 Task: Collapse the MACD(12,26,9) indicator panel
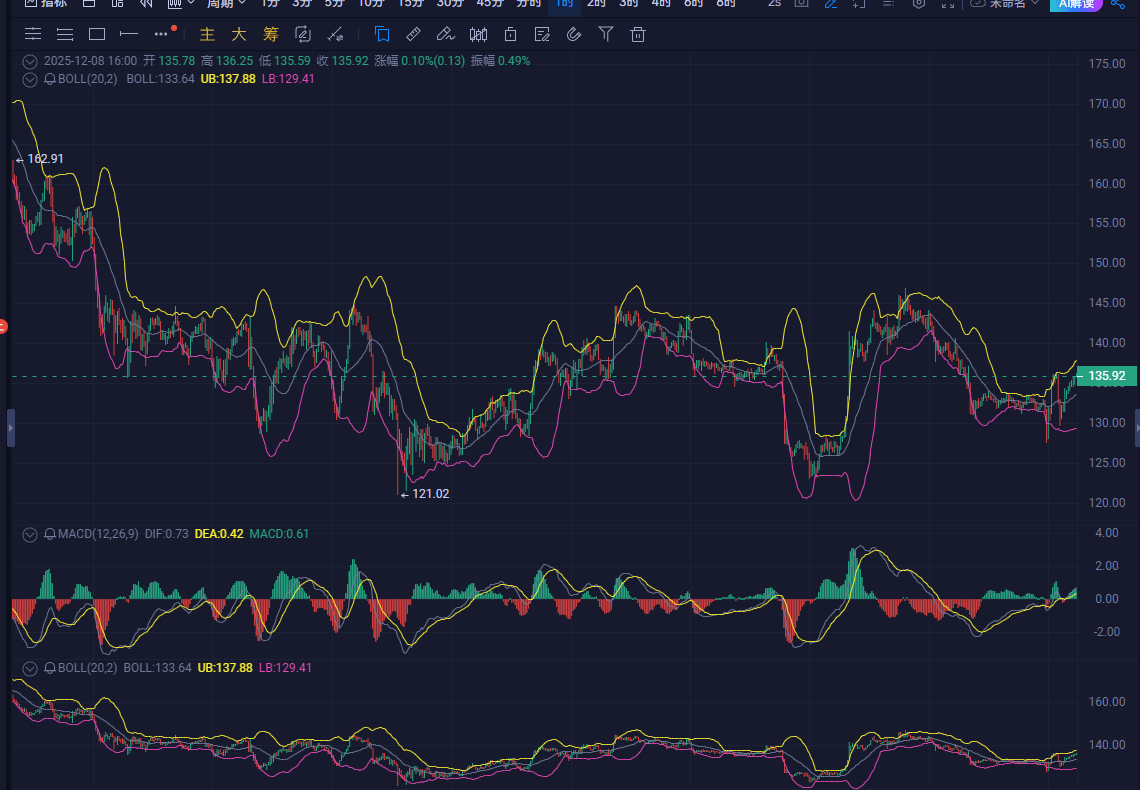tap(29, 534)
